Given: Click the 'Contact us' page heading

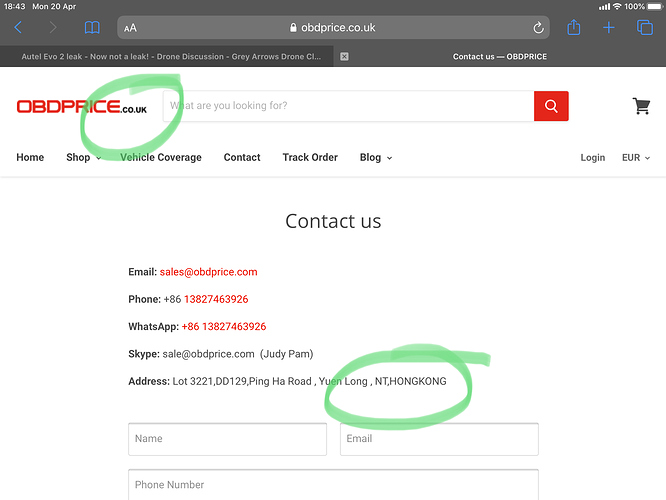Looking at the screenshot, I should [333, 221].
